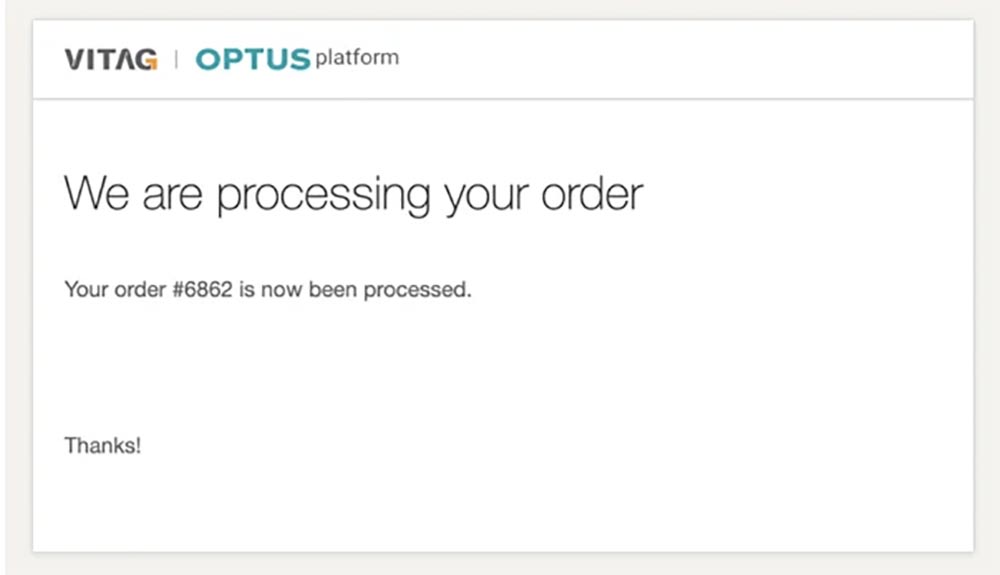Click the teal OPTUS logo
Viewport: 1000px width, 575px height.
click(x=253, y=60)
